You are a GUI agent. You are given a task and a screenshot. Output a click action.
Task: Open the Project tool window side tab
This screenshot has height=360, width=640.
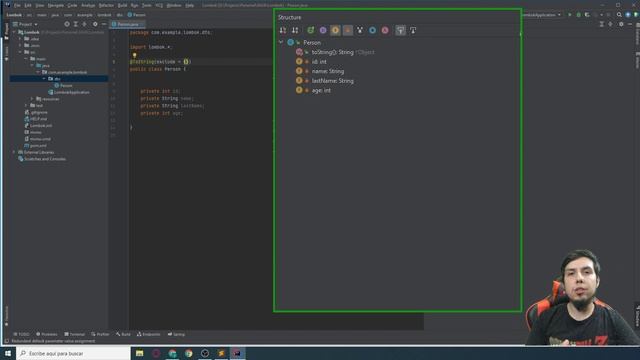[x=6, y=32]
